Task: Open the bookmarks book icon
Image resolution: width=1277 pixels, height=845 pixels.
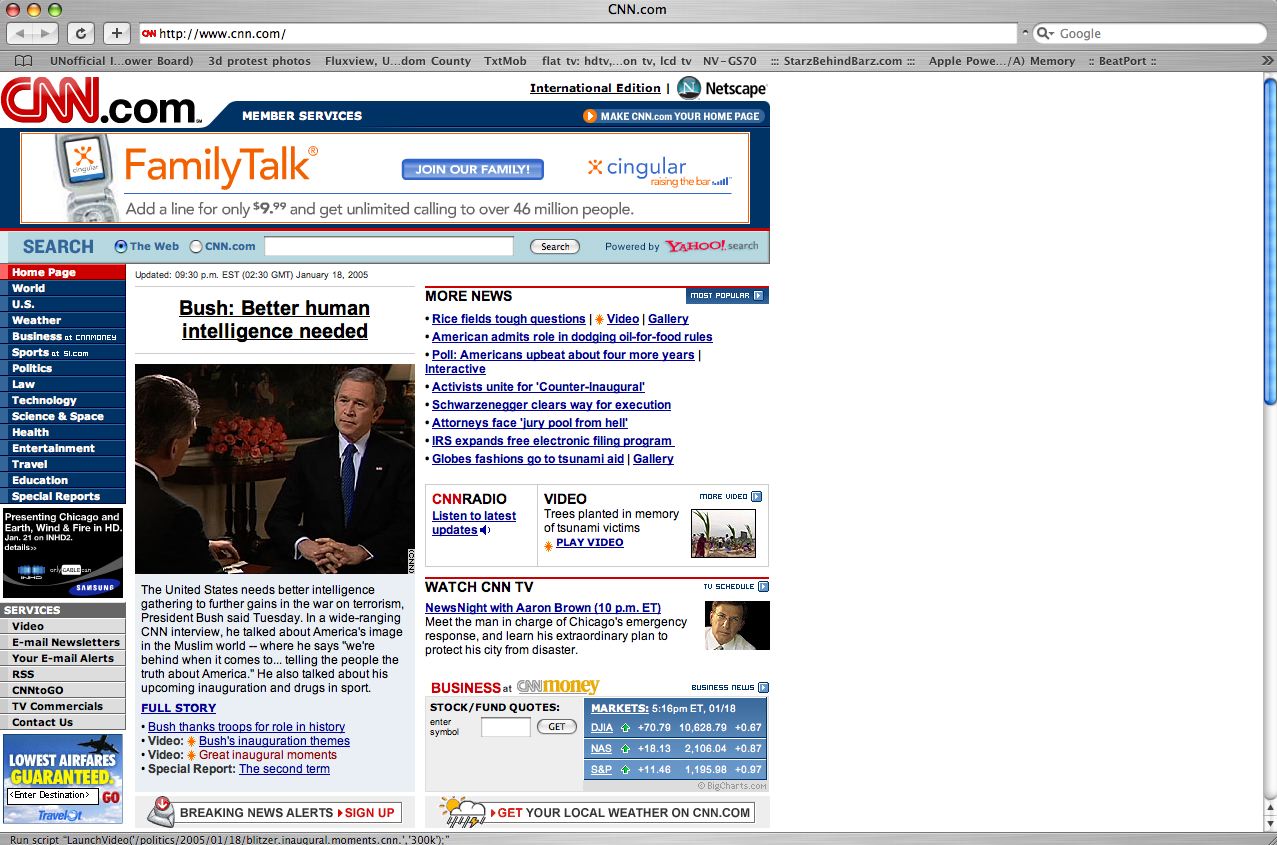Action: [x=23, y=61]
